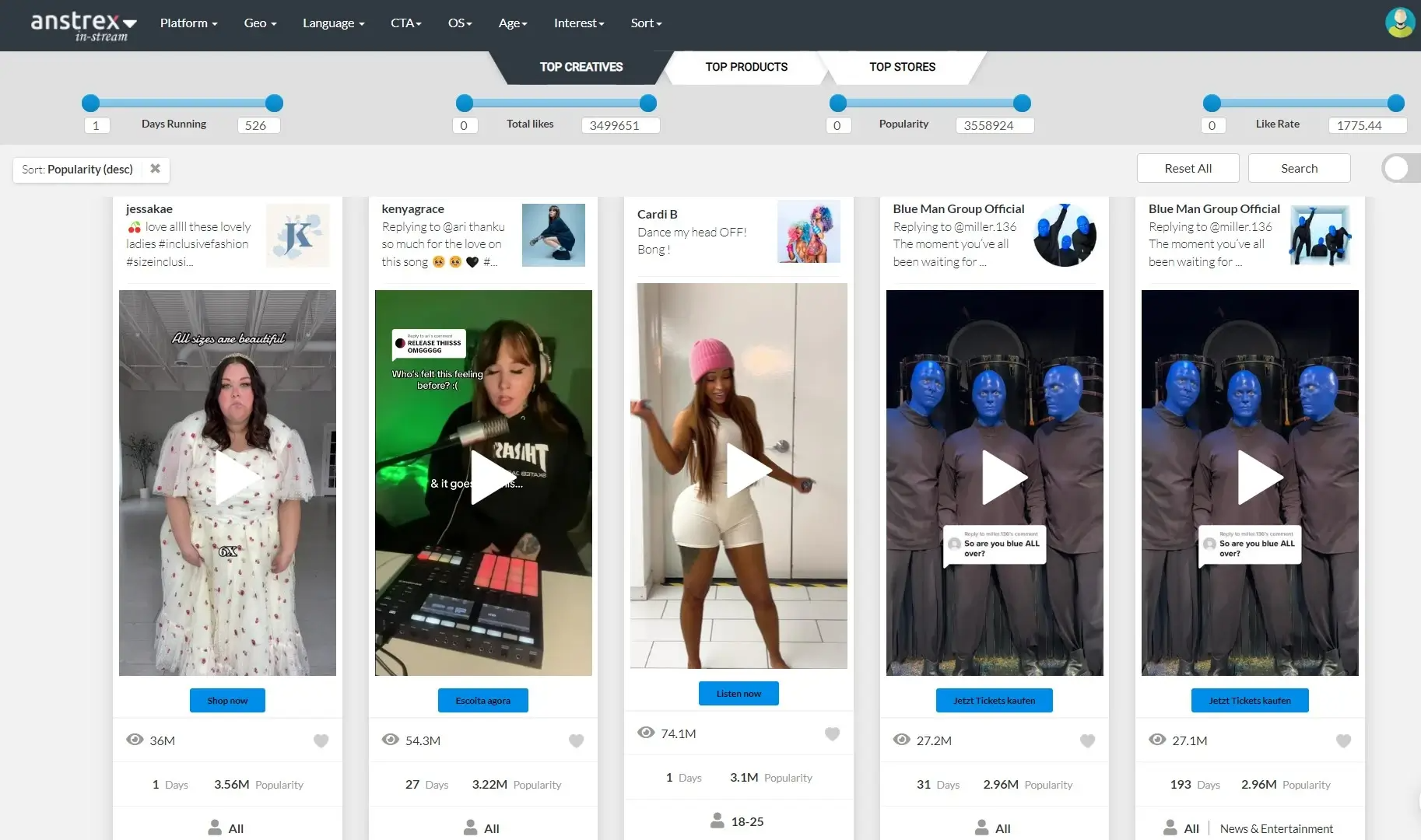Viewport: 1421px width, 840px height.
Task: Like the kenyagrace ad with heart icon
Action: coord(576,740)
